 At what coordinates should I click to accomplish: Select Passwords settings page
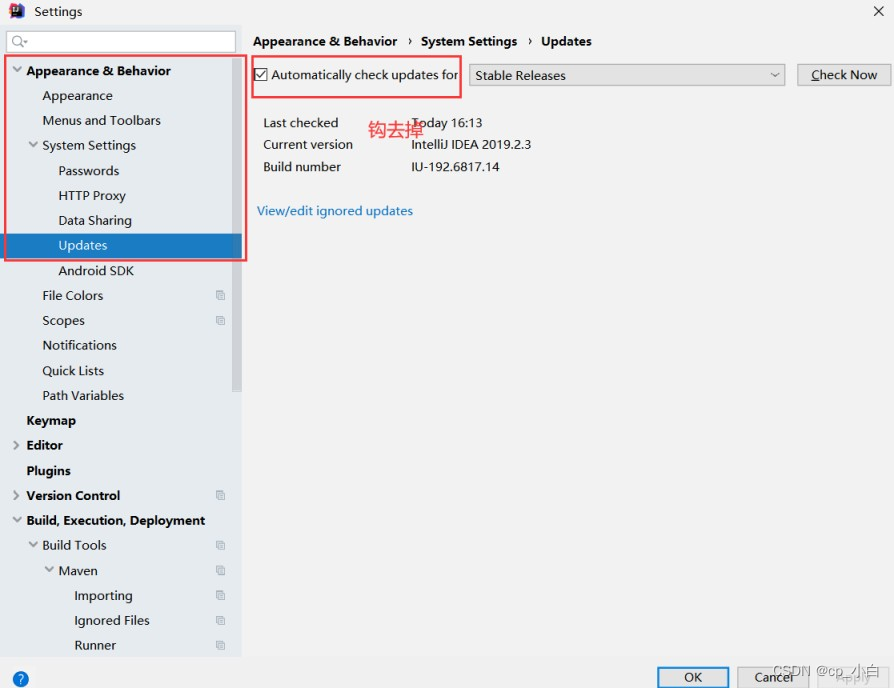[88, 171]
